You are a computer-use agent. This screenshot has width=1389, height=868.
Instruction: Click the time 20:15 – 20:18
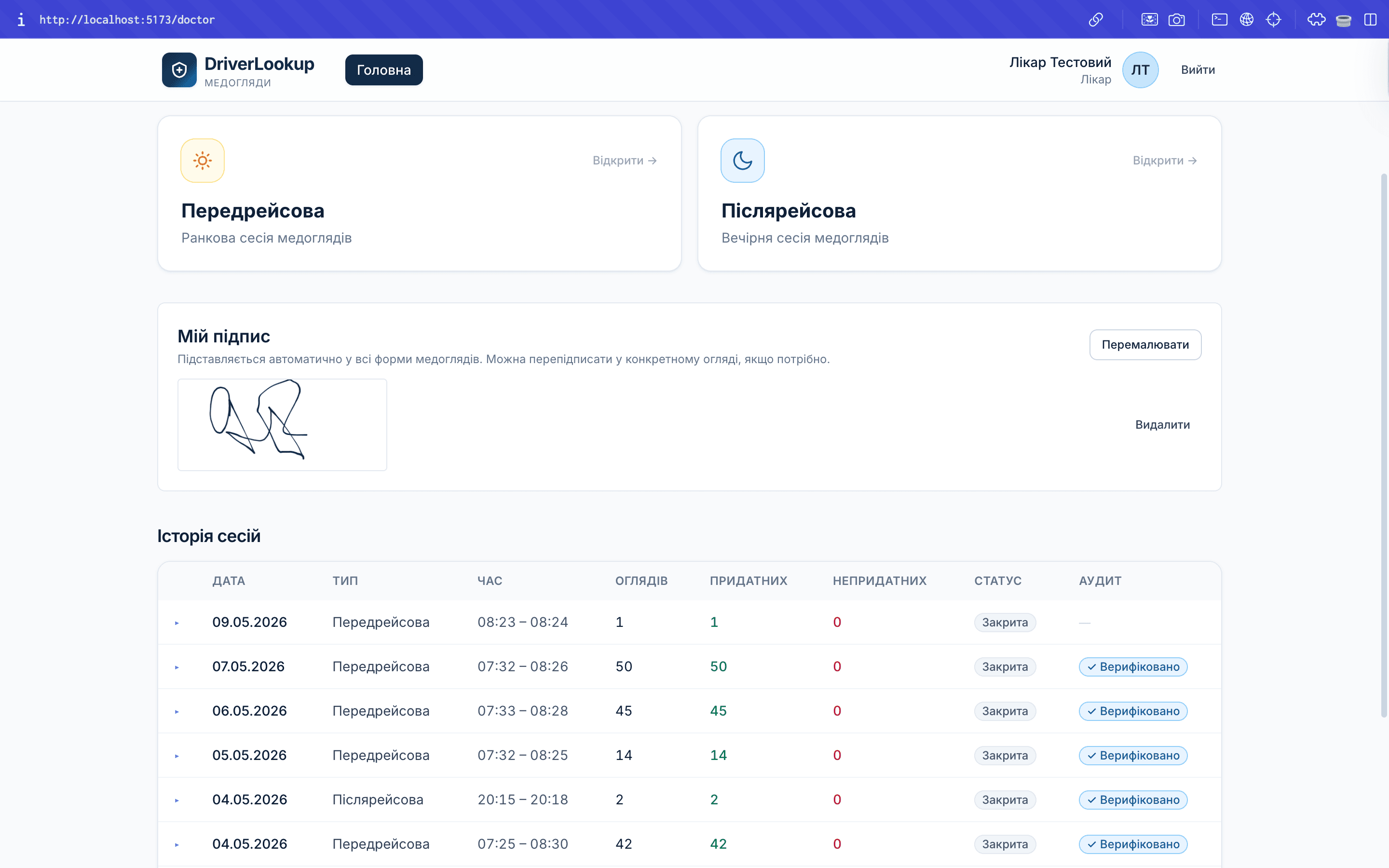coord(523,800)
